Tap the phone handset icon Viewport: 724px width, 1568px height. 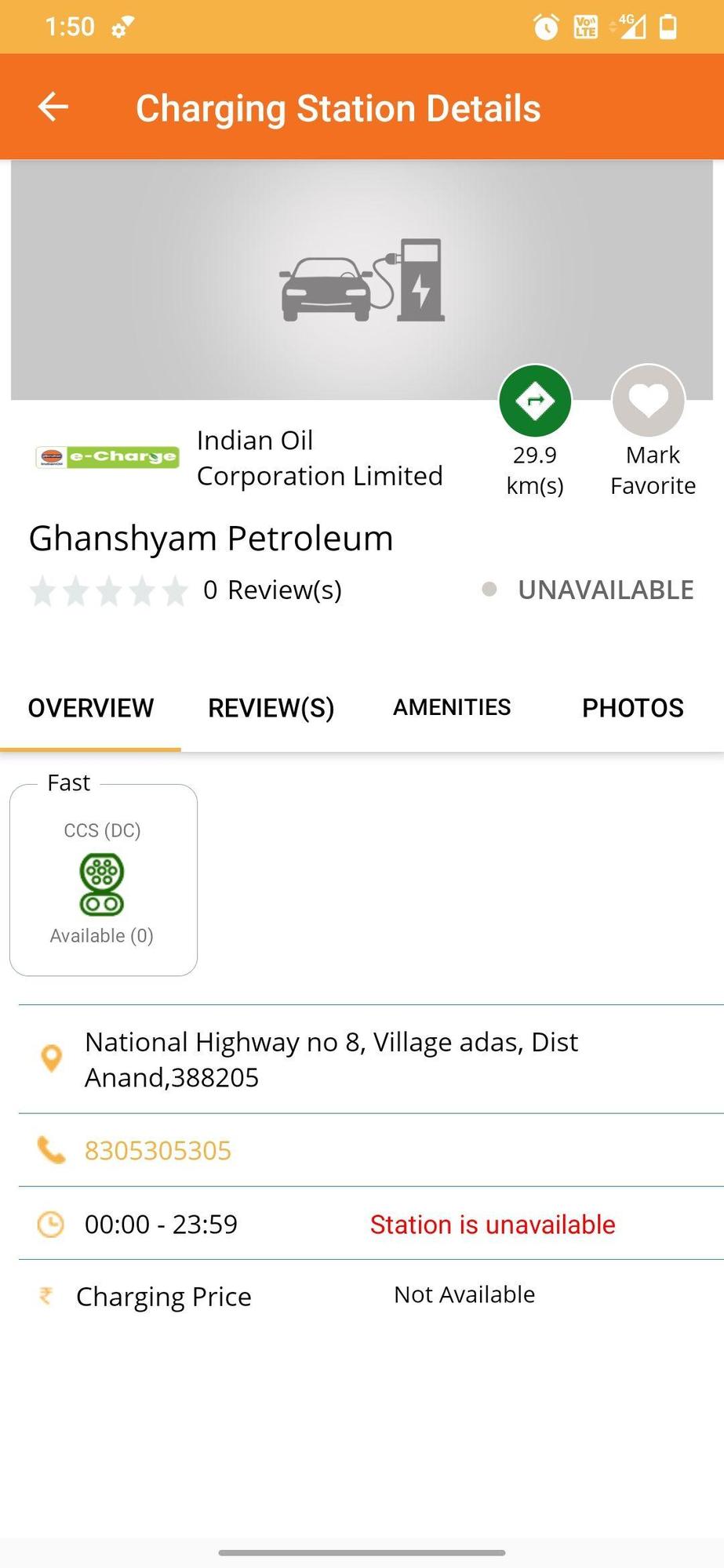[x=51, y=1150]
